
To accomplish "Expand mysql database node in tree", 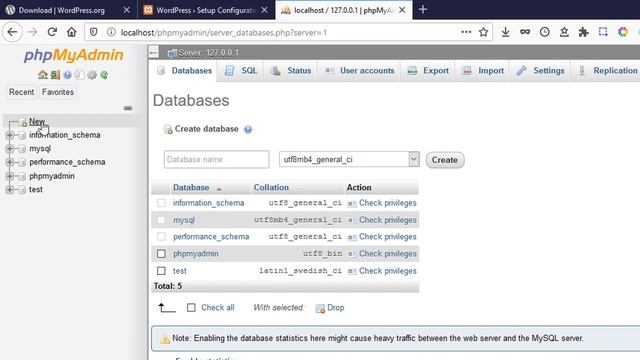I will pos(10,149).
